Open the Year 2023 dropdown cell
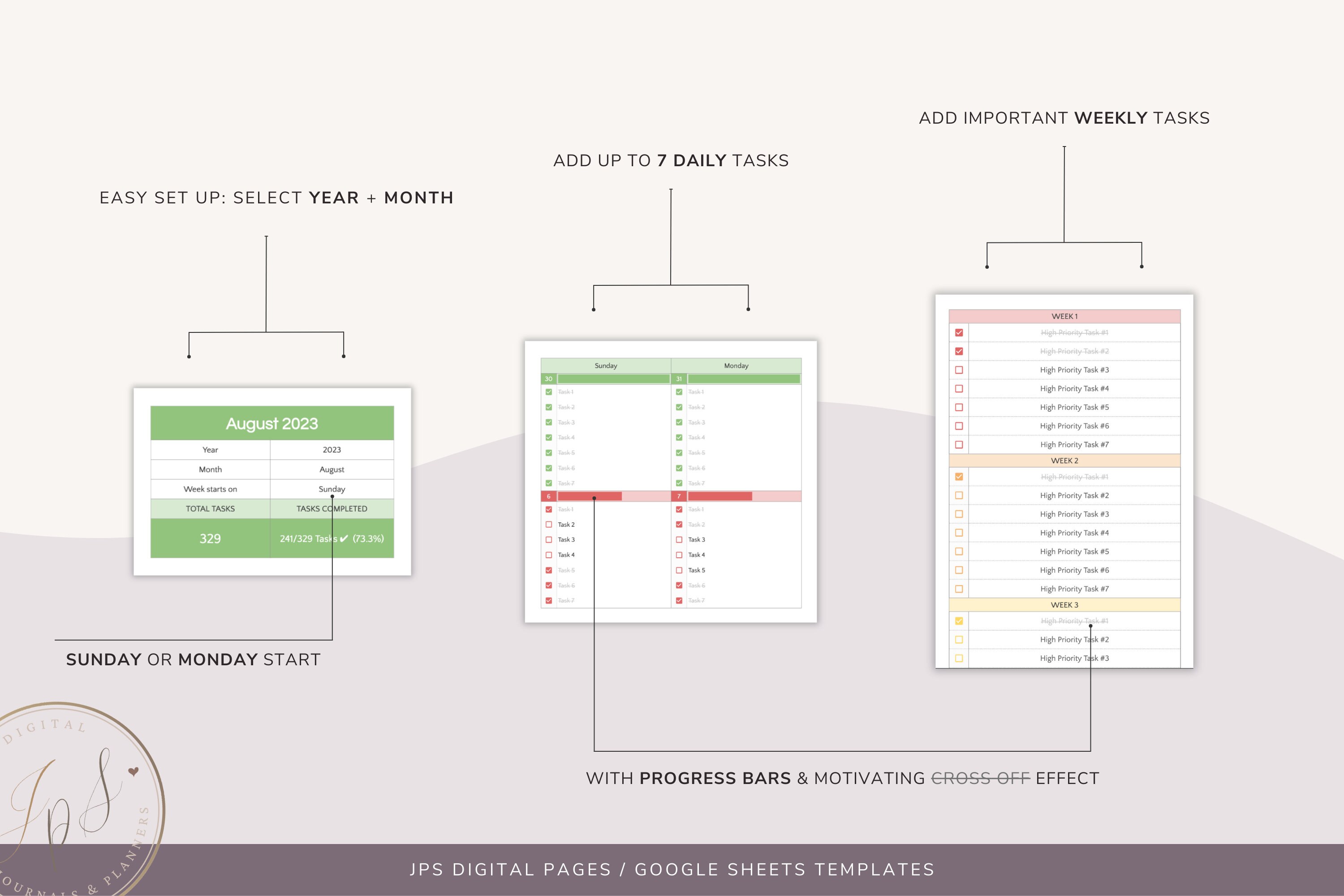This screenshot has height=896, width=1344. (x=332, y=450)
